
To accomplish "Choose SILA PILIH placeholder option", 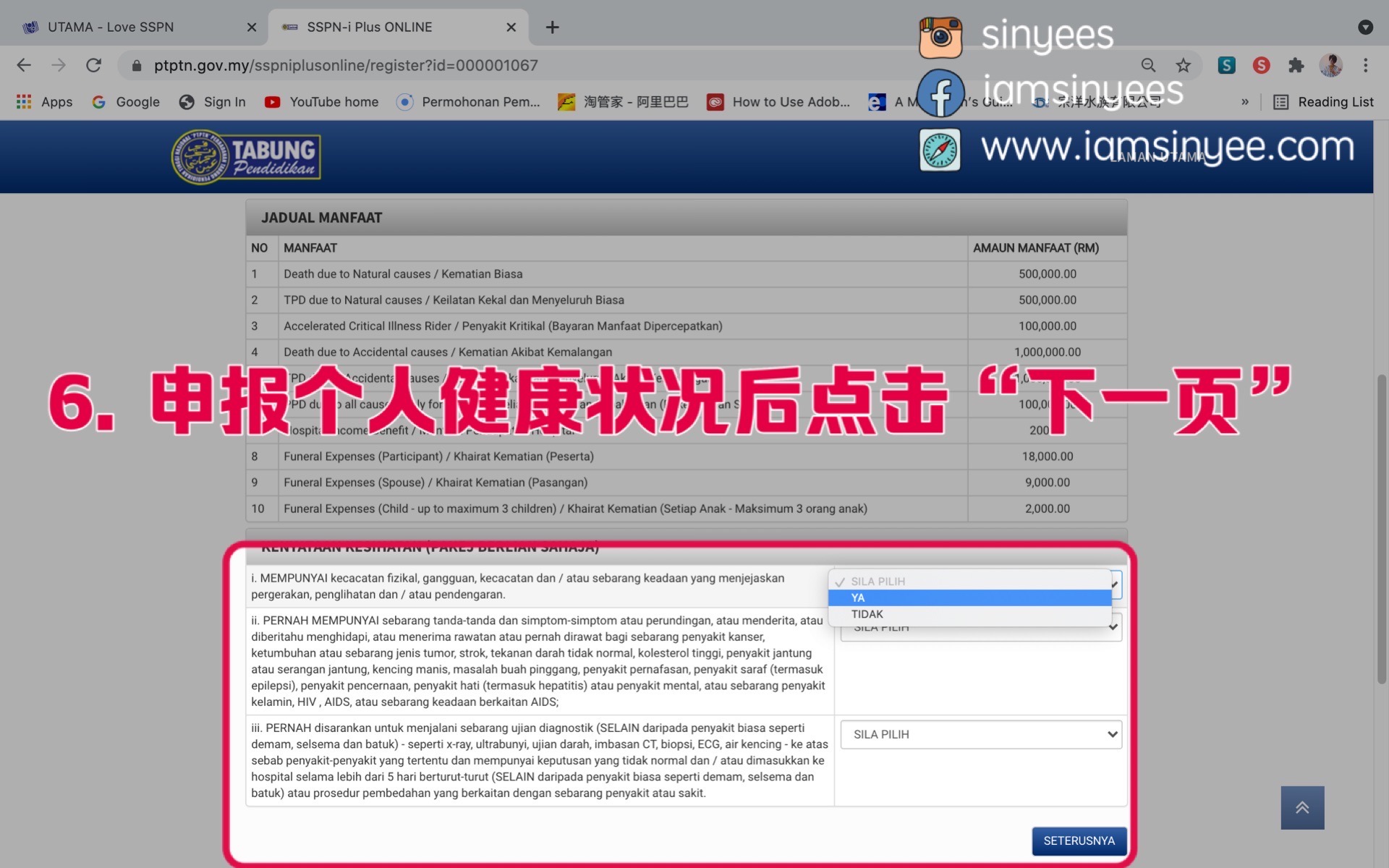I will pyautogui.click(x=969, y=581).
